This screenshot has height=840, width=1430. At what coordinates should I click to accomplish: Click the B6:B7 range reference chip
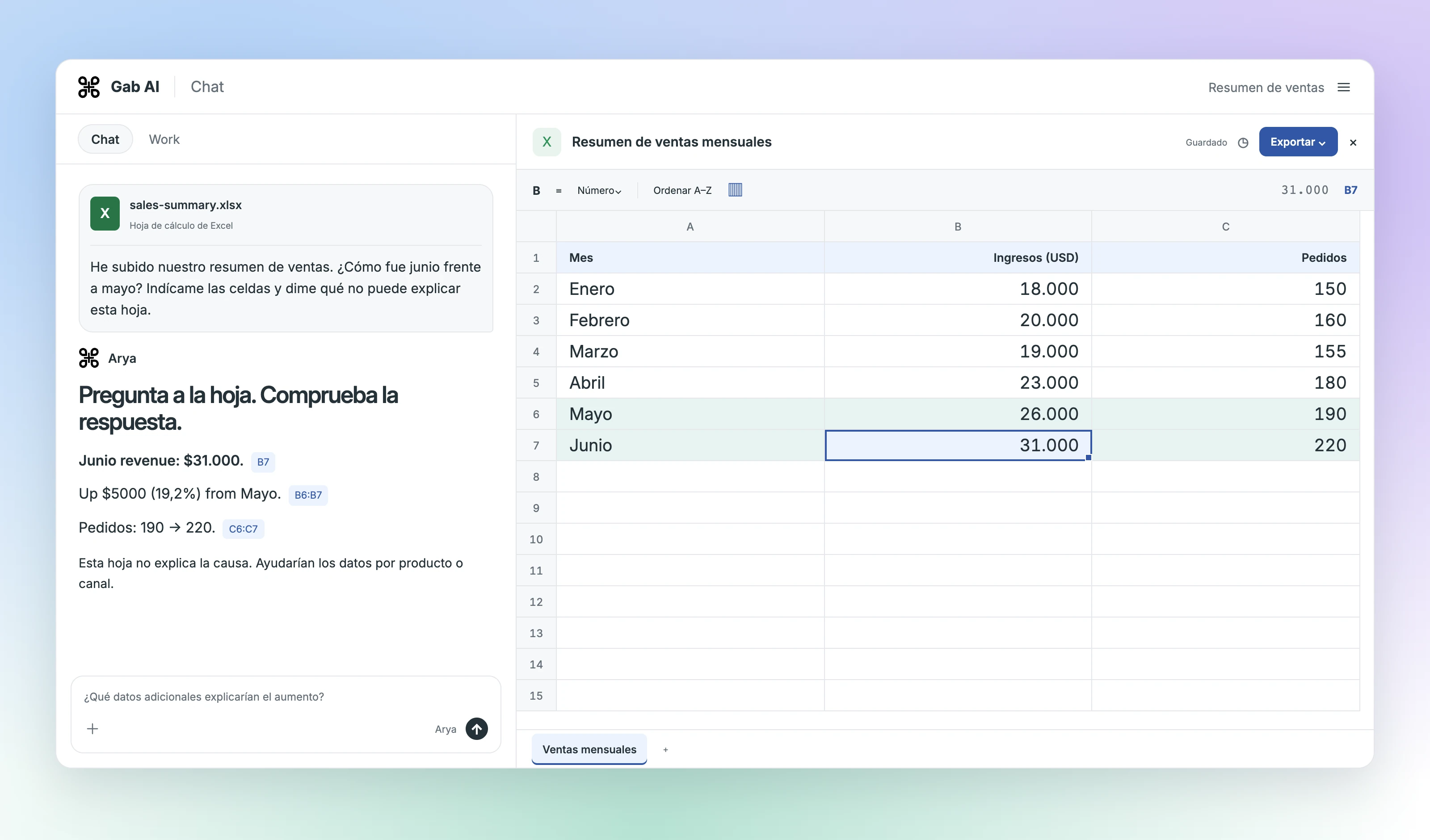point(308,495)
